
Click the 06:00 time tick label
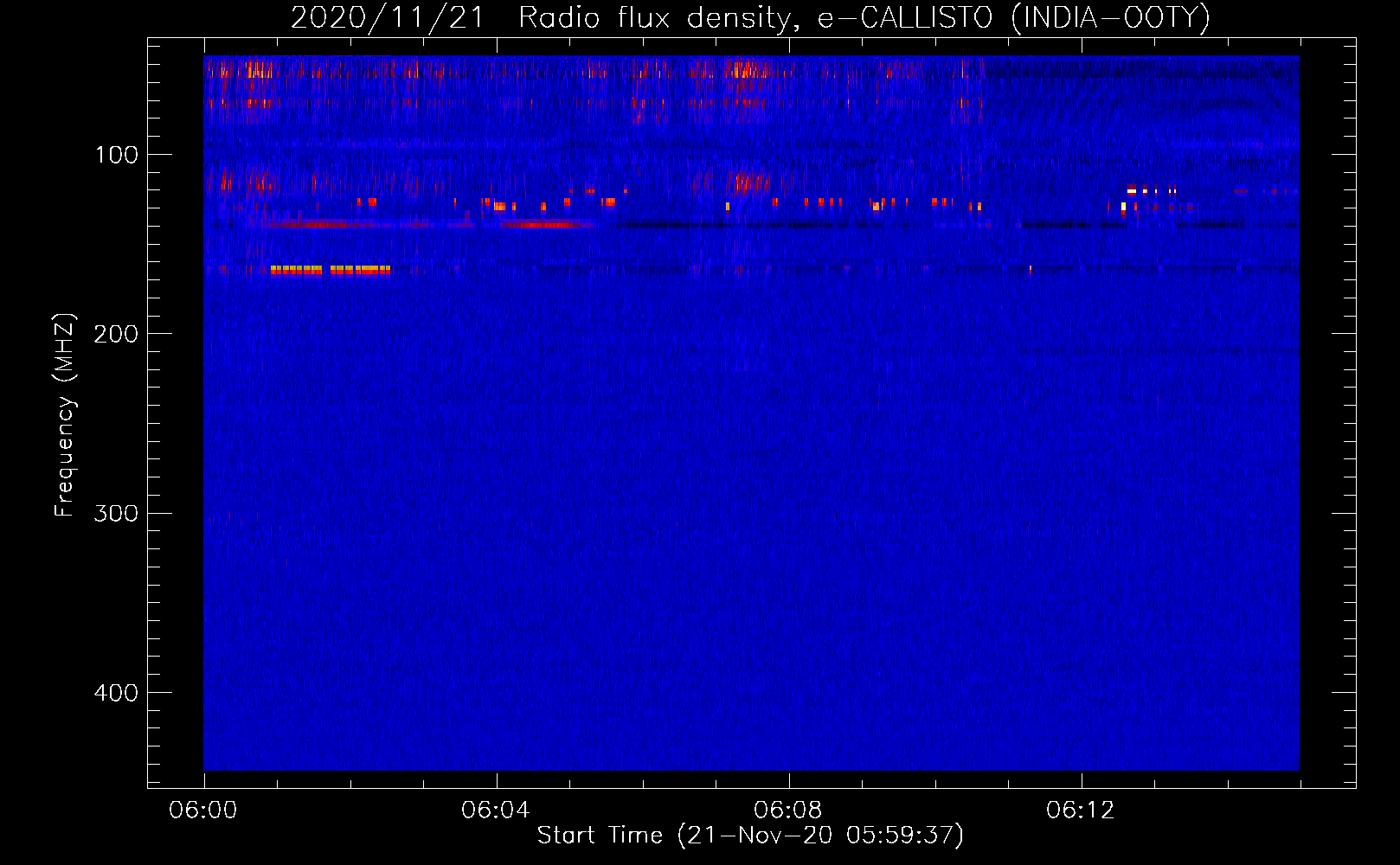[x=203, y=811]
